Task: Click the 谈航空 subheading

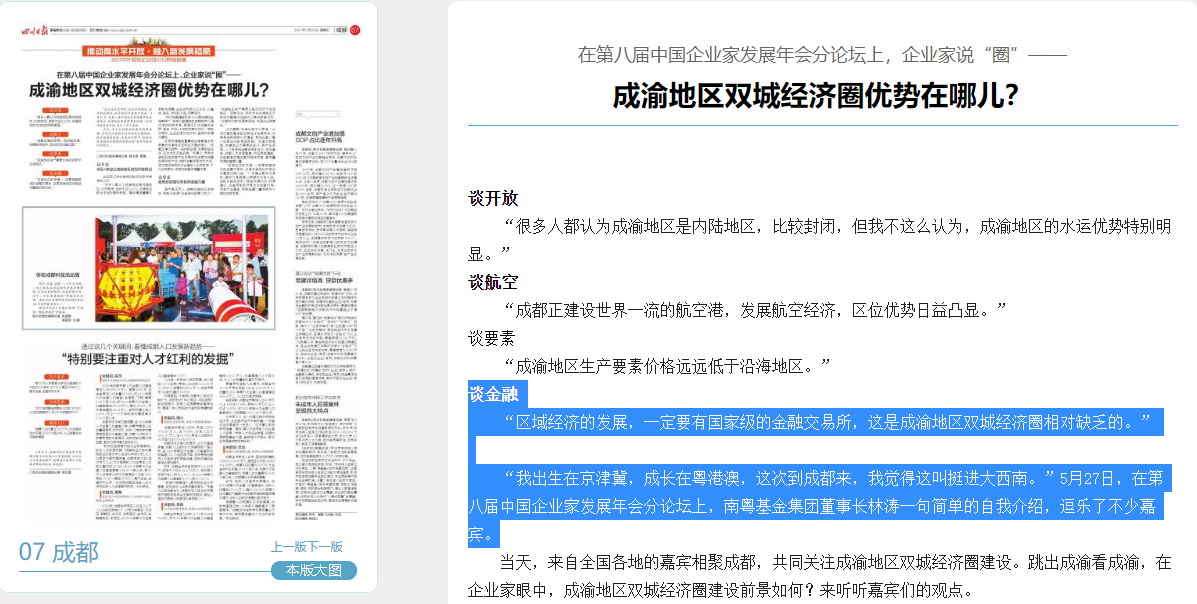Action: (493, 282)
